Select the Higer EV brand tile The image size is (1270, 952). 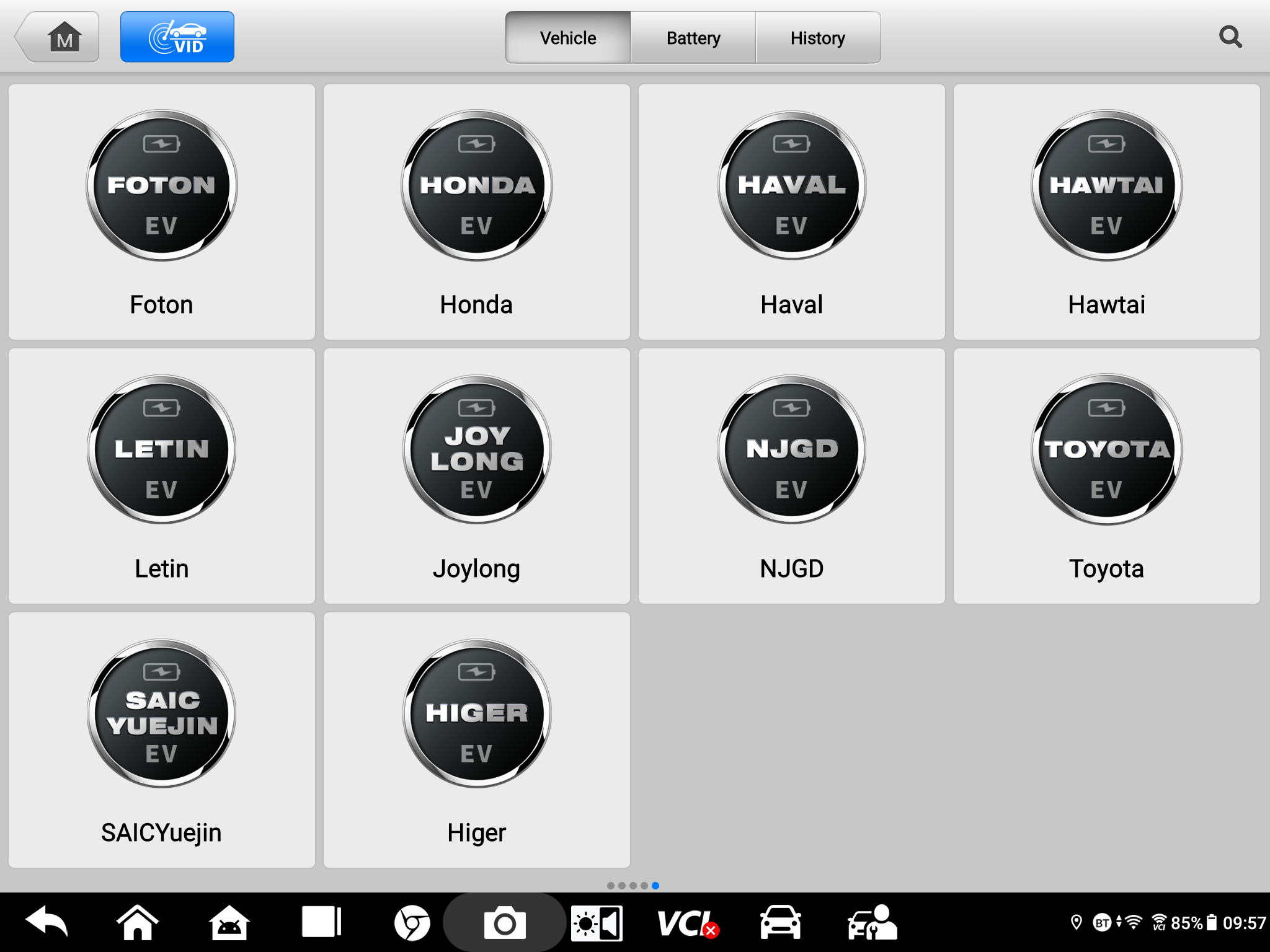click(x=477, y=740)
